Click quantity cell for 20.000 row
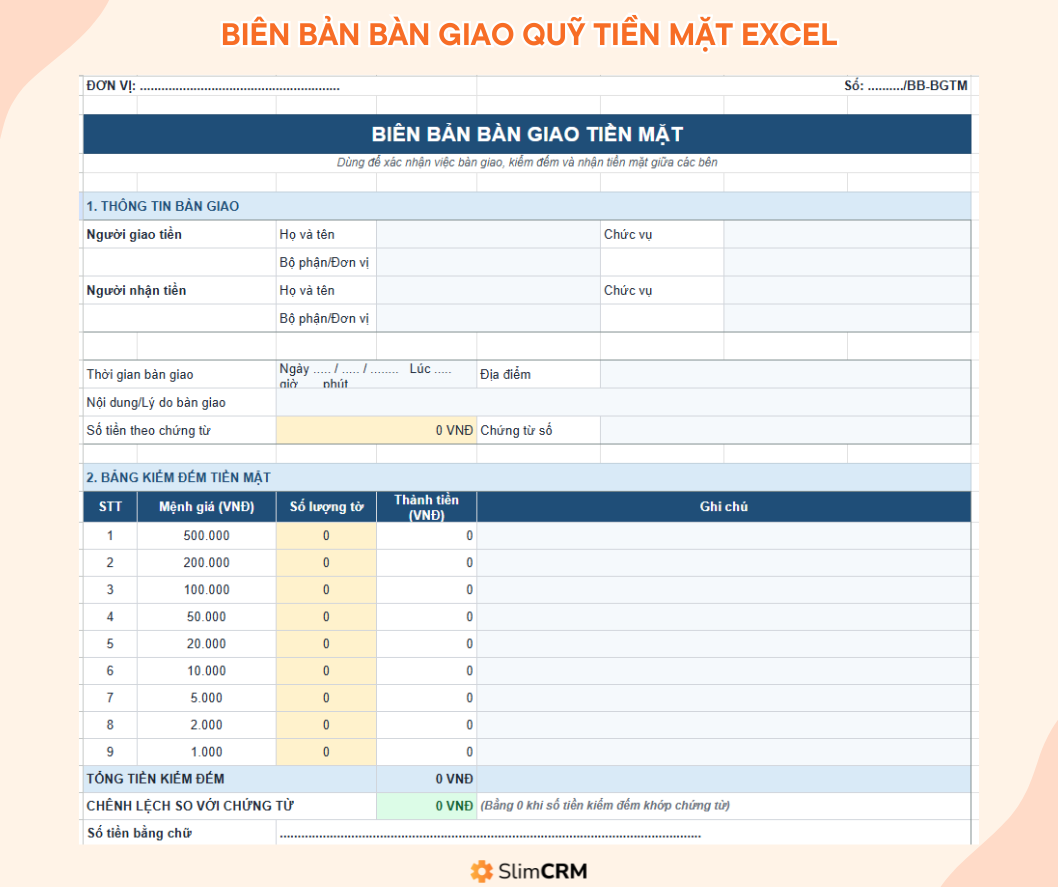1058x887 pixels. (327, 643)
